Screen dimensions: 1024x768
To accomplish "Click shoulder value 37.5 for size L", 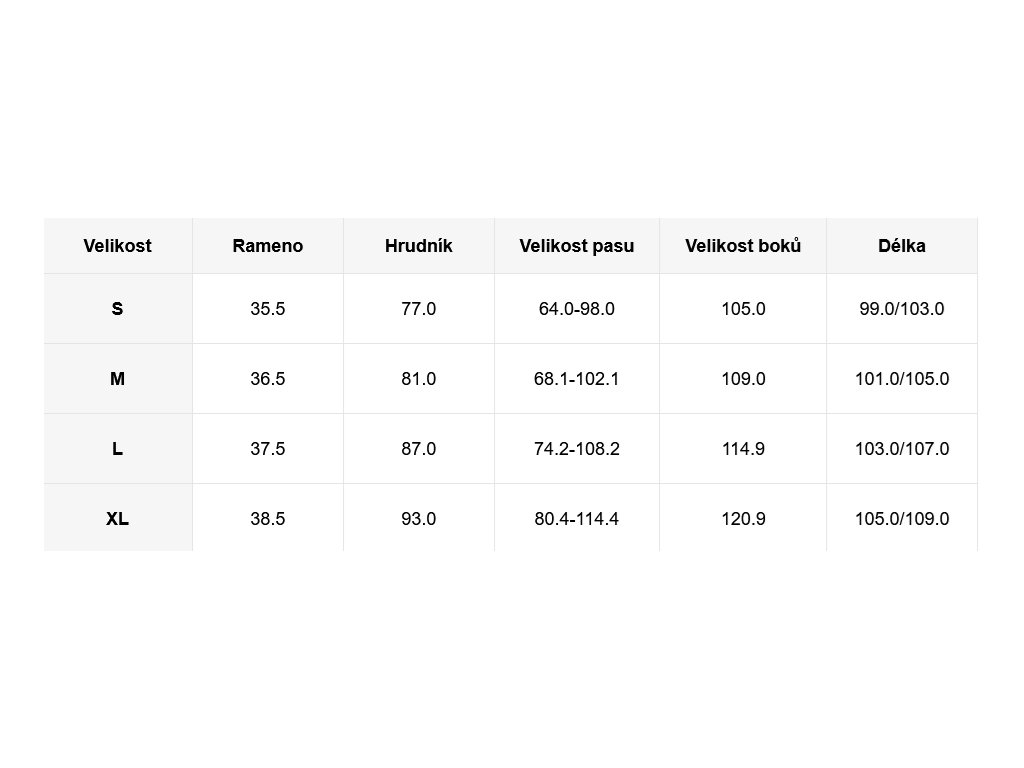I will 268,449.
